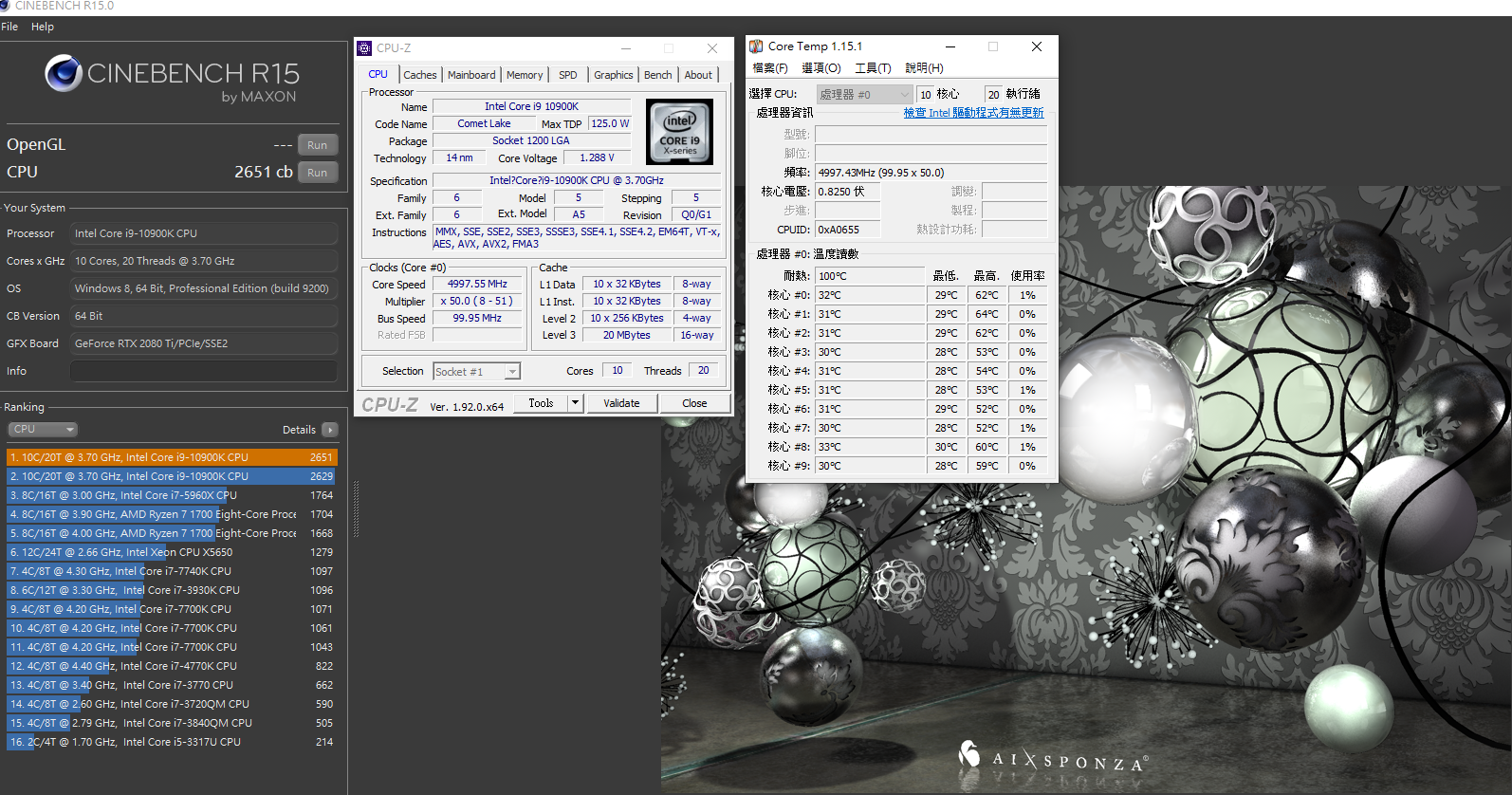Select ranking row Core i7-3770 CPU
This screenshot has height=795, width=1512.
tap(172, 685)
